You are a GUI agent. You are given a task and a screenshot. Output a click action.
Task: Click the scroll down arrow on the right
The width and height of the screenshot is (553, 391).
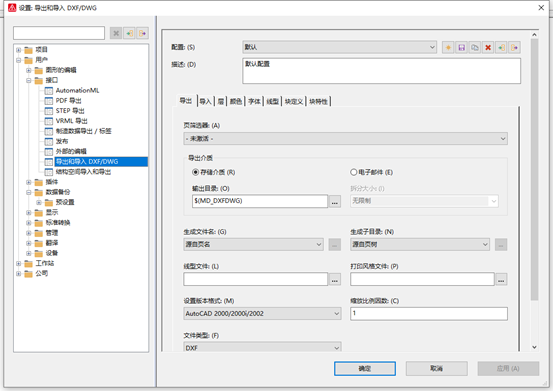click(x=534, y=347)
